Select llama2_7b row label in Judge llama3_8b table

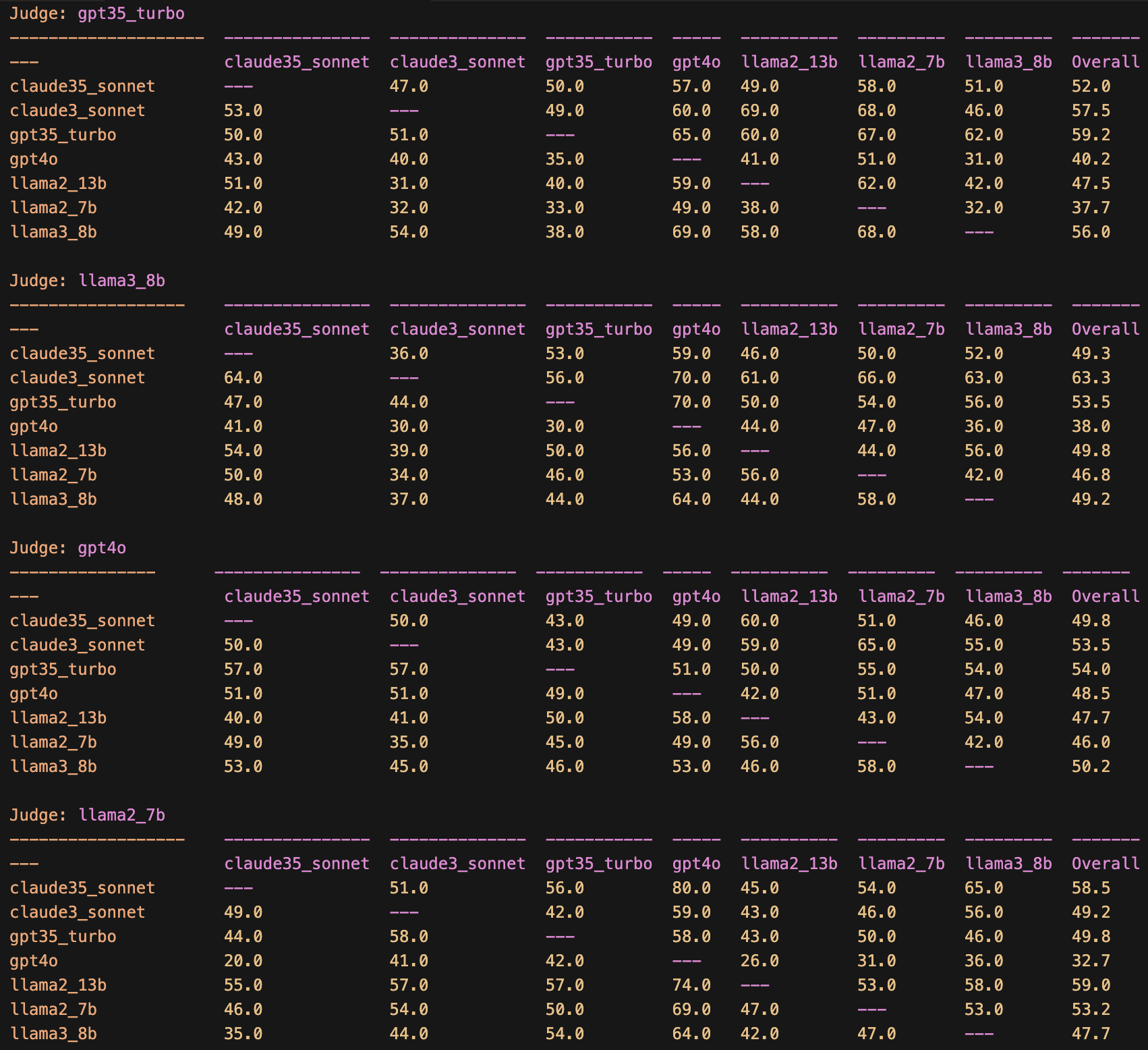pyautogui.click(x=53, y=475)
